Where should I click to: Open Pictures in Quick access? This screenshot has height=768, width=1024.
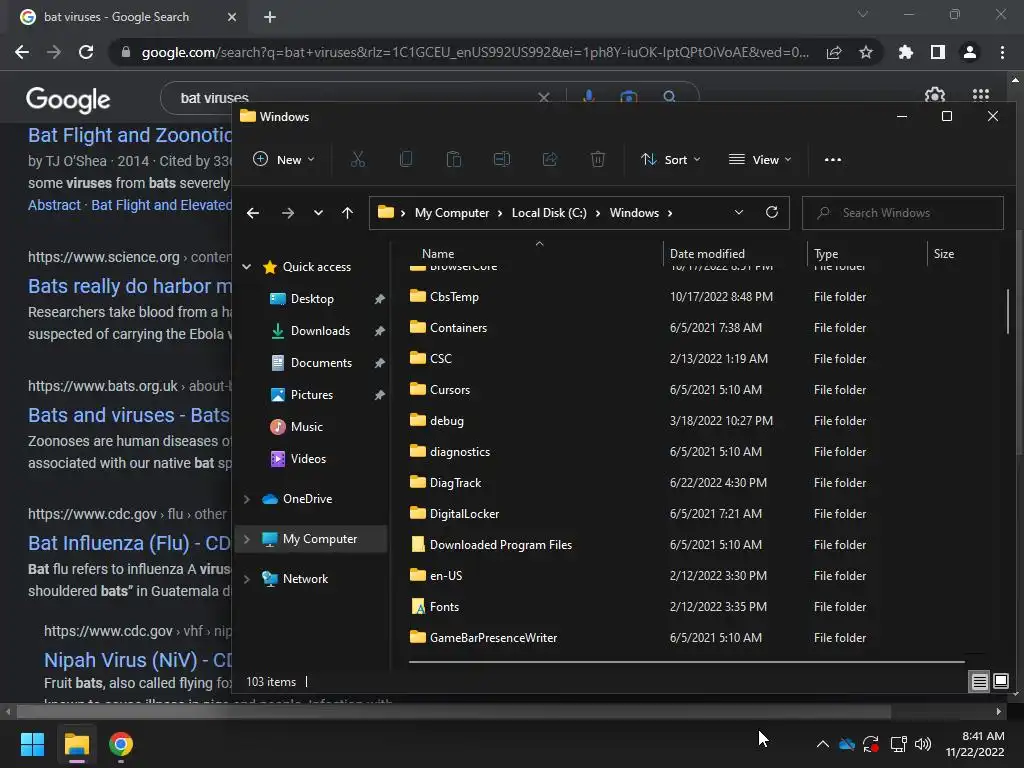(312, 394)
